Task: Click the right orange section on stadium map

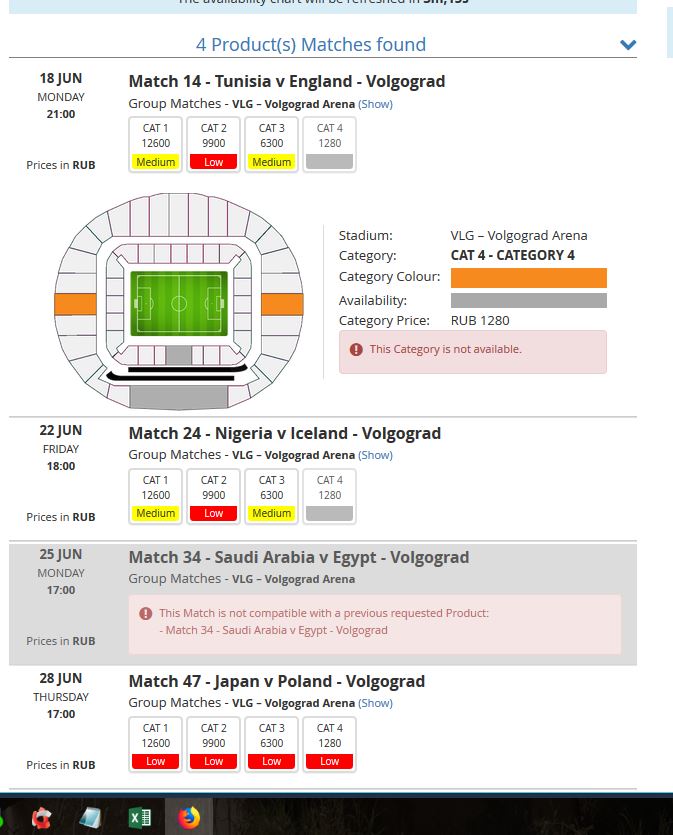Action: point(282,304)
